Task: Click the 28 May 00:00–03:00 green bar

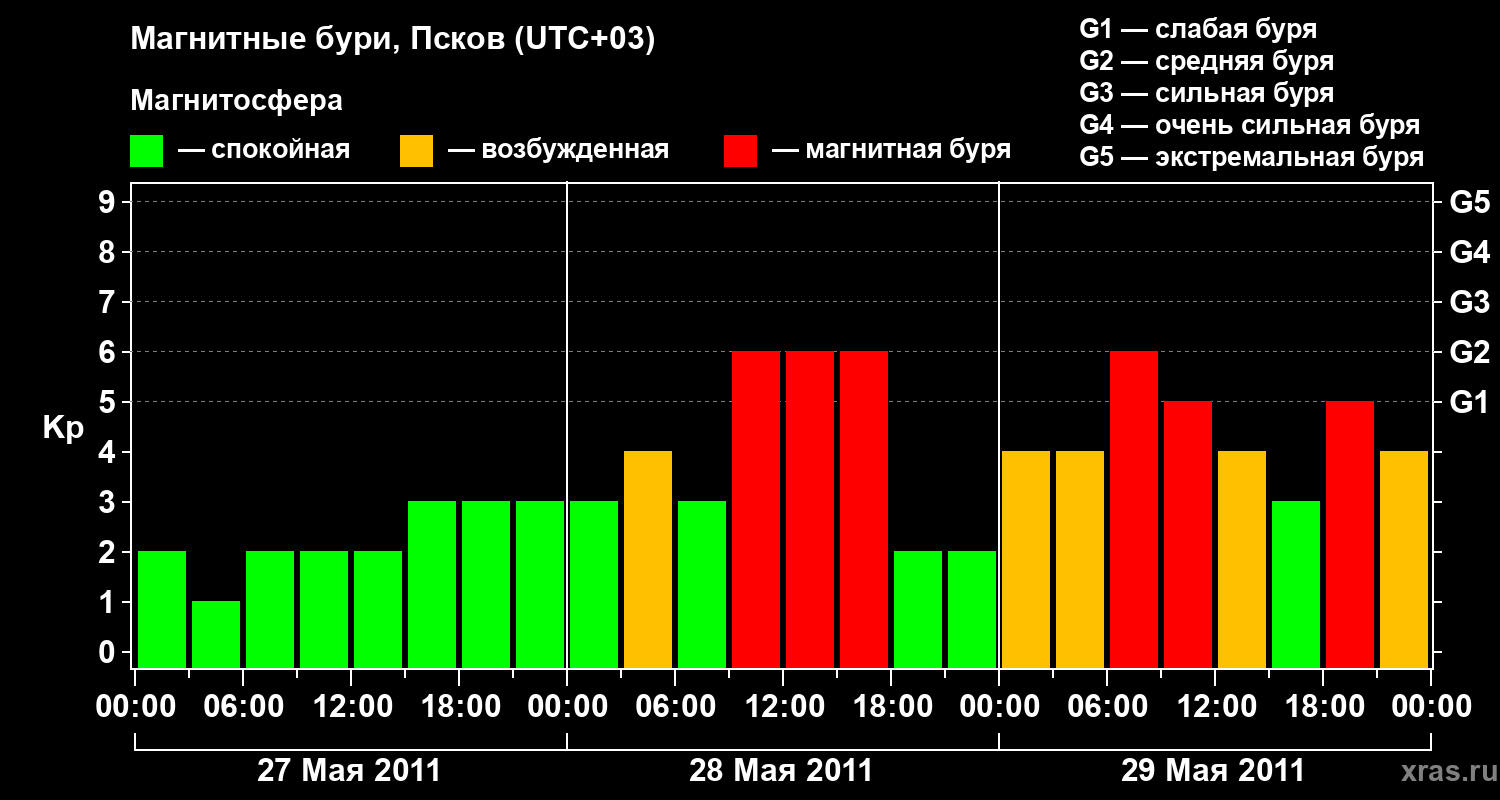Action: coord(594,584)
